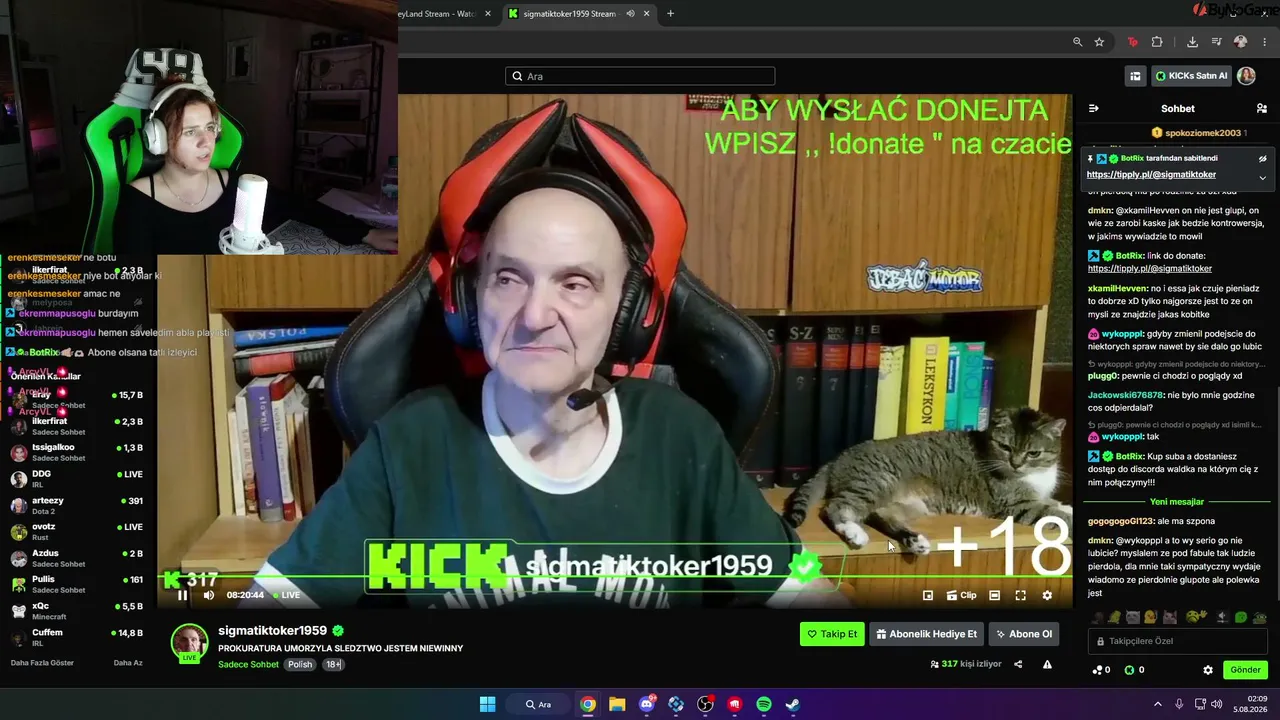Mute the sigmatiktoker1959 tab audio icon

tap(630, 14)
